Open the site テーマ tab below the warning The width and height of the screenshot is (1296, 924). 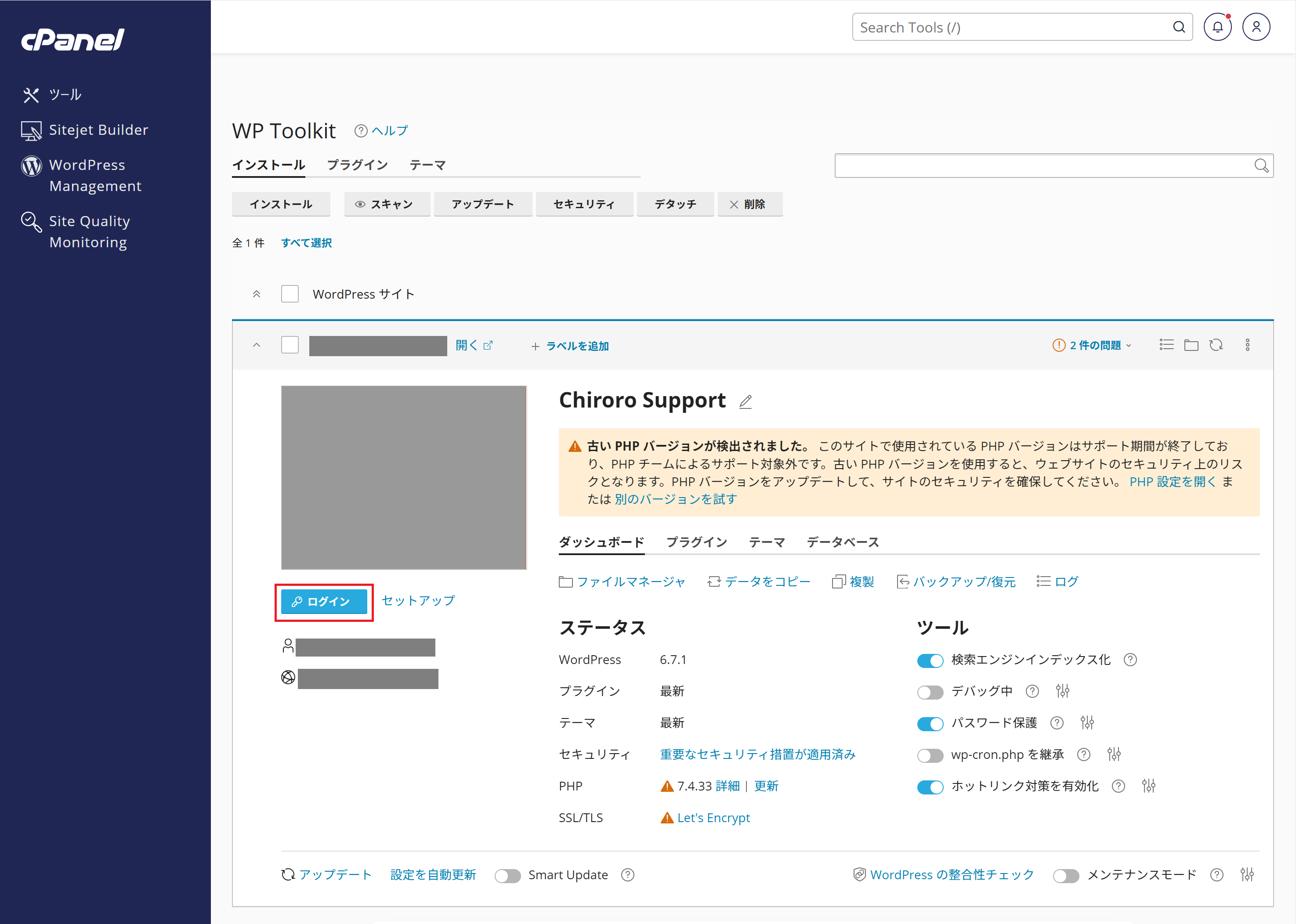(766, 541)
